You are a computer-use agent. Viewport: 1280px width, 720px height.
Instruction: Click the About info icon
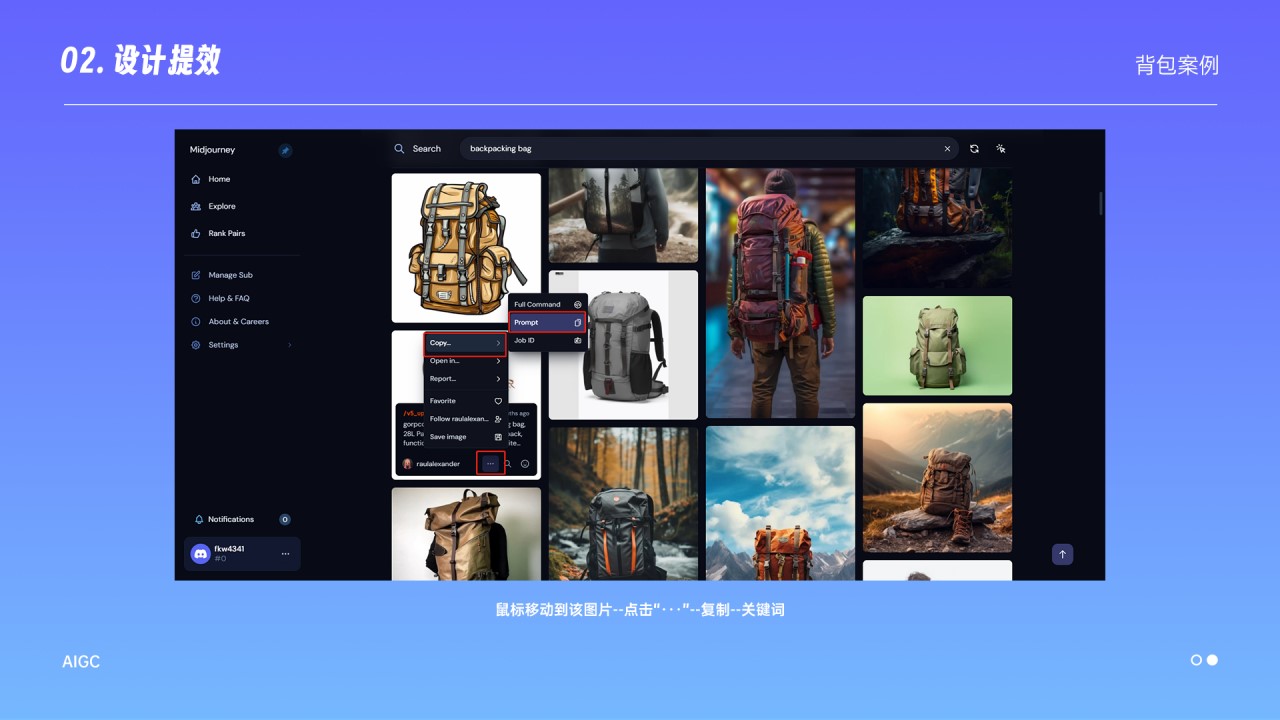tap(196, 321)
